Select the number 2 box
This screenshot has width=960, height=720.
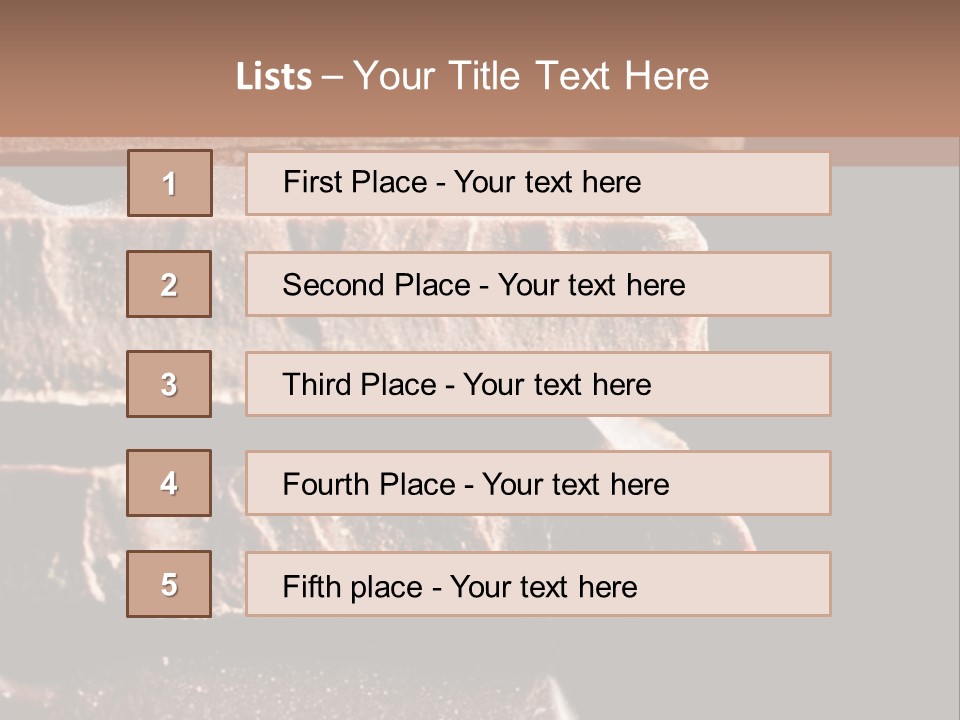pyautogui.click(x=169, y=284)
